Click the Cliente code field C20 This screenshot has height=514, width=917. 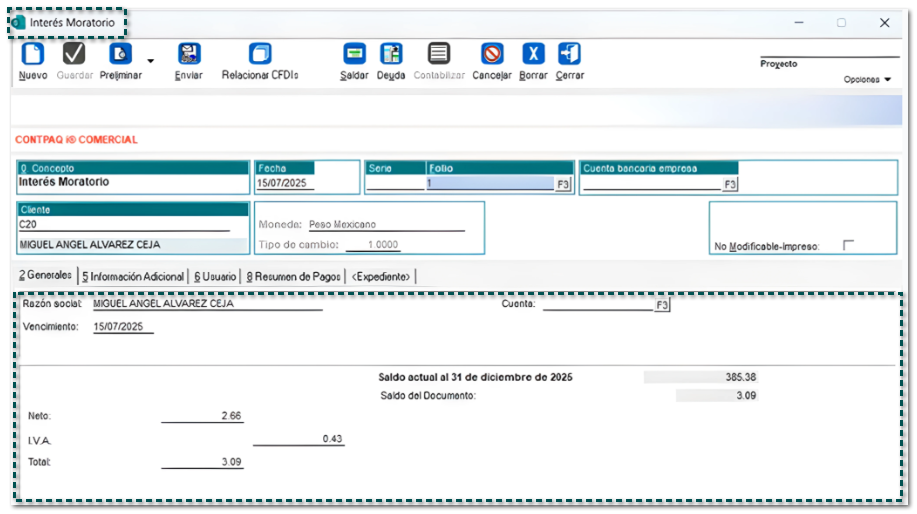click(x=132, y=225)
